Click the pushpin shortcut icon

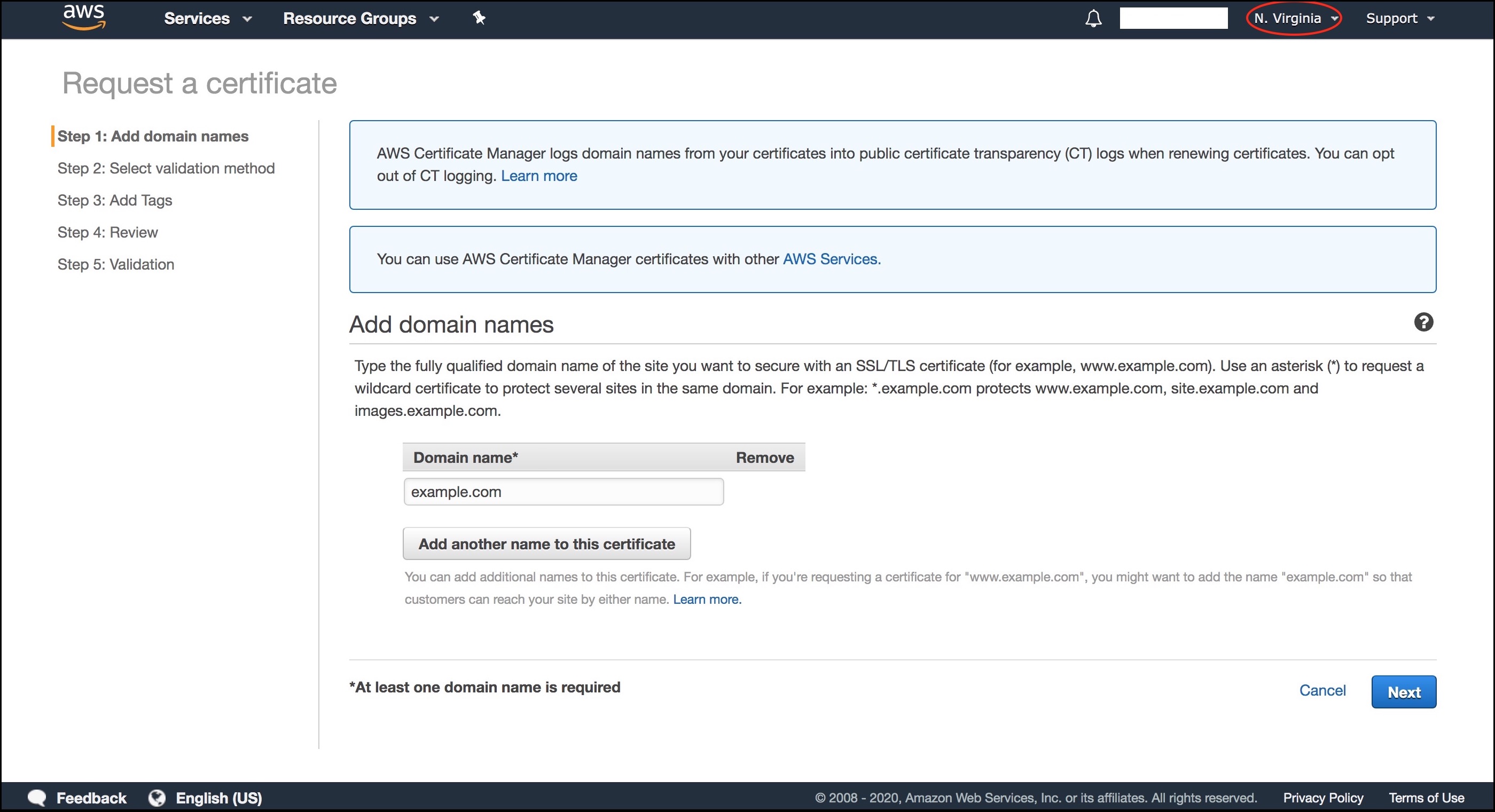click(x=479, y=18)
